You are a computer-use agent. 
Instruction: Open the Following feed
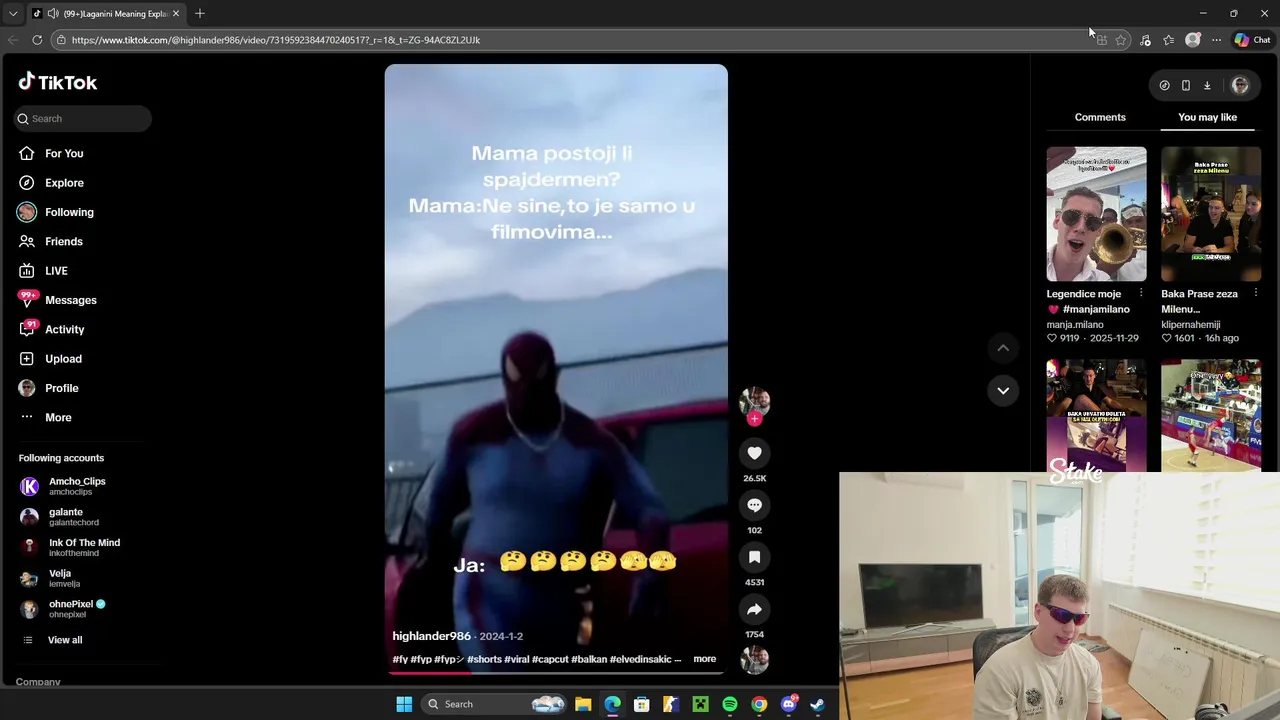pyautogui.click(x=69, y=212)
